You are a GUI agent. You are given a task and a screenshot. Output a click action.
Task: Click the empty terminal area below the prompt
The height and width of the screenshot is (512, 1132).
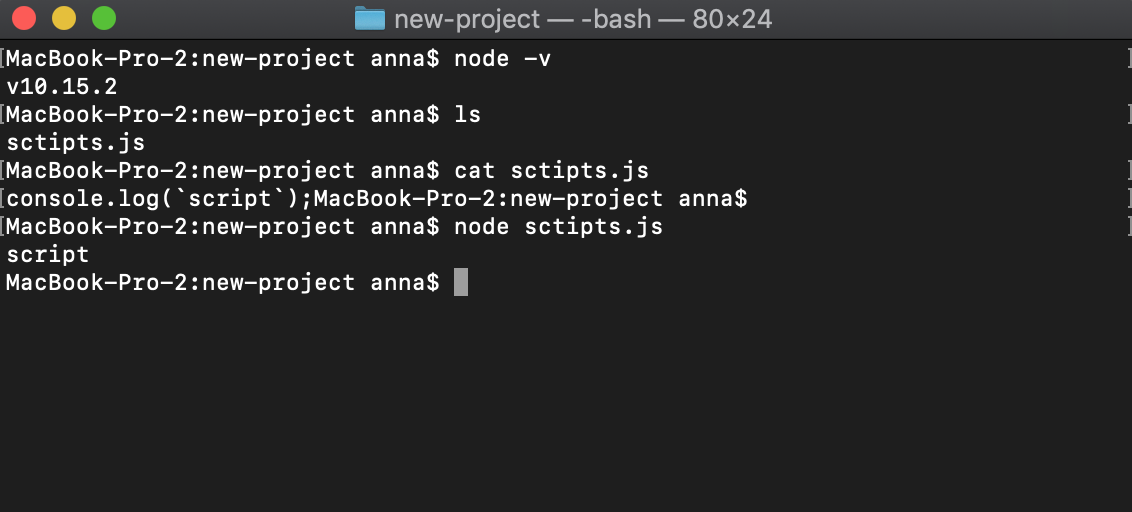[566, 400]
